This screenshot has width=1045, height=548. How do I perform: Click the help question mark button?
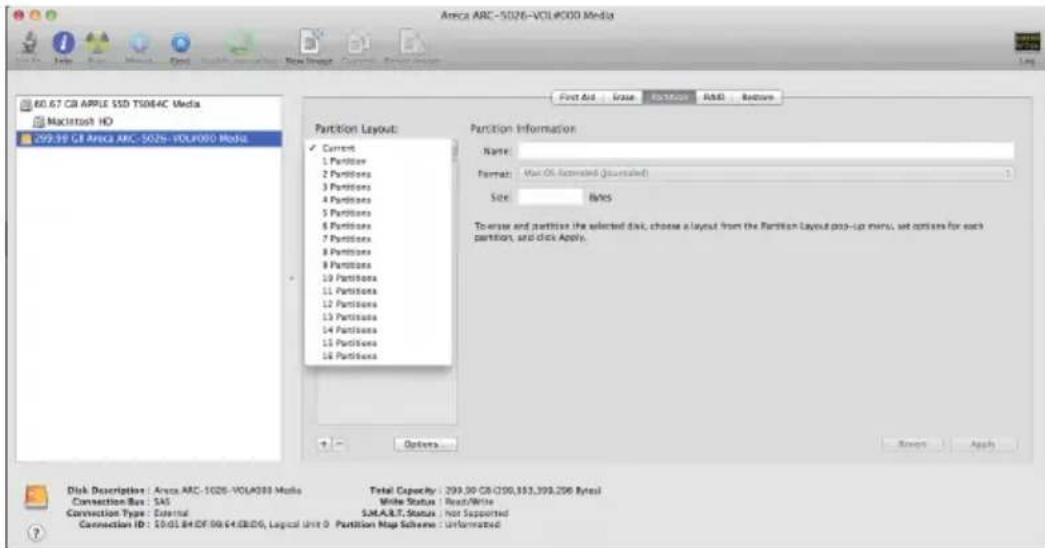point(36,533)
